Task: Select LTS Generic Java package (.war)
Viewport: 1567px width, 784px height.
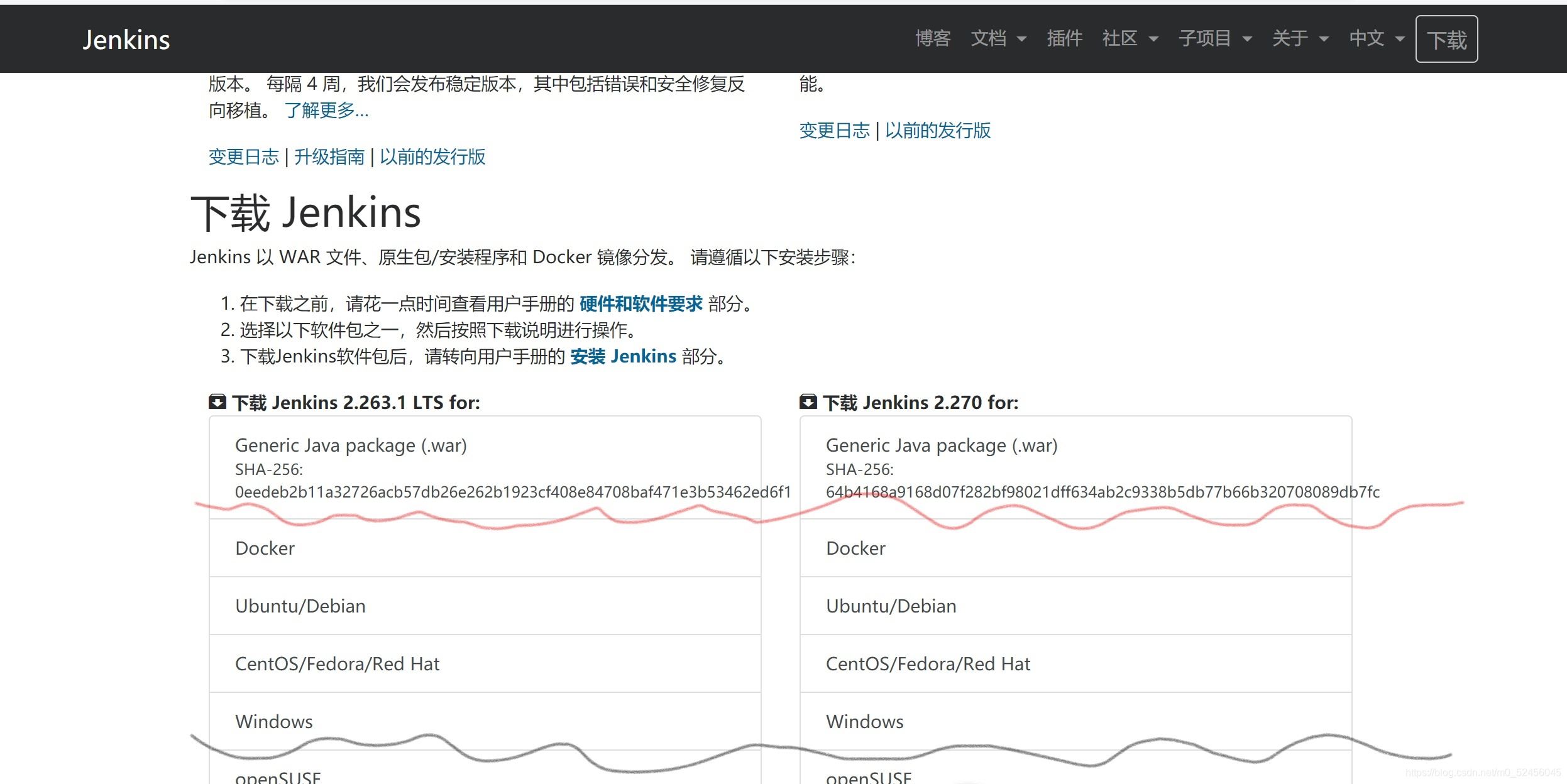Action: (x=351, y=445)
